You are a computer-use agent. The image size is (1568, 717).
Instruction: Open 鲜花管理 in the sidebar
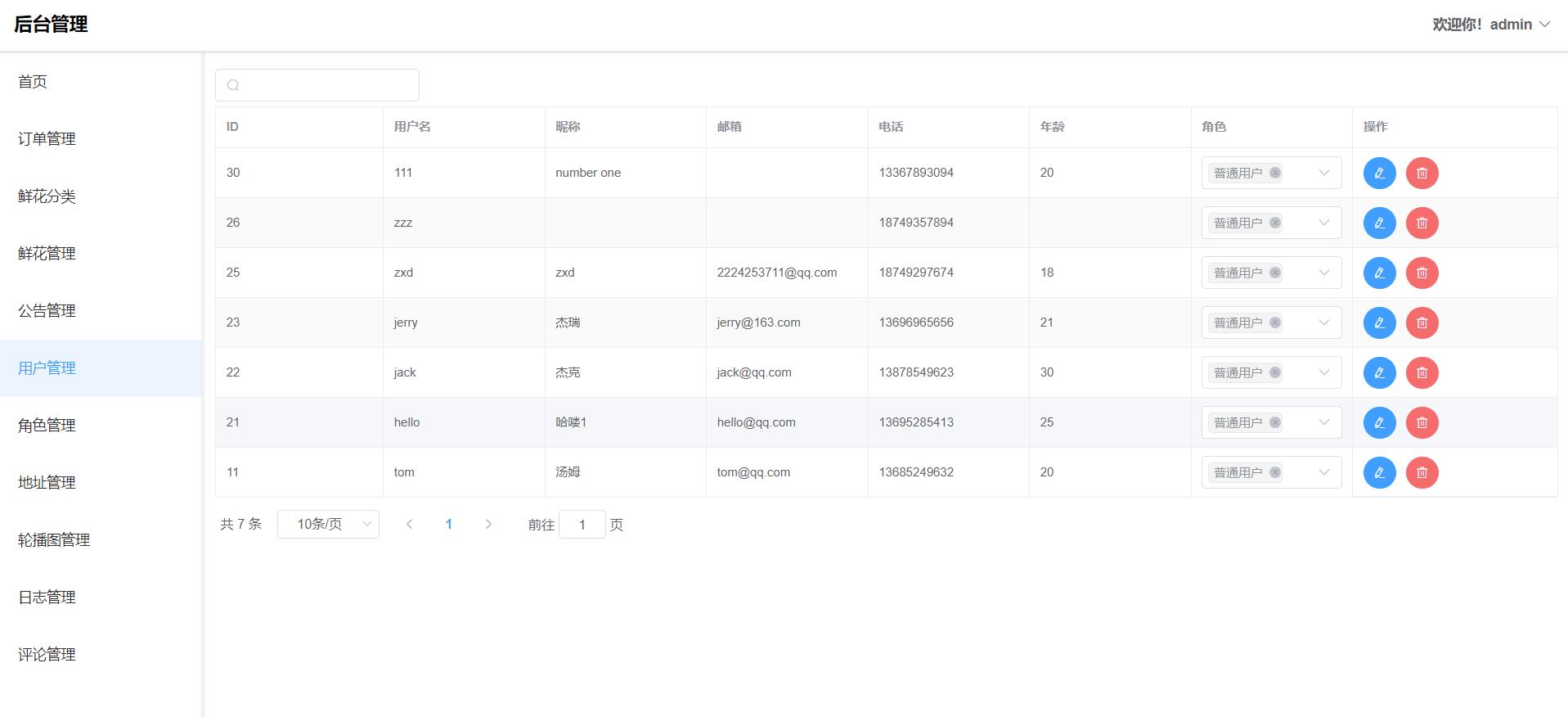click(x=101, y=254)
